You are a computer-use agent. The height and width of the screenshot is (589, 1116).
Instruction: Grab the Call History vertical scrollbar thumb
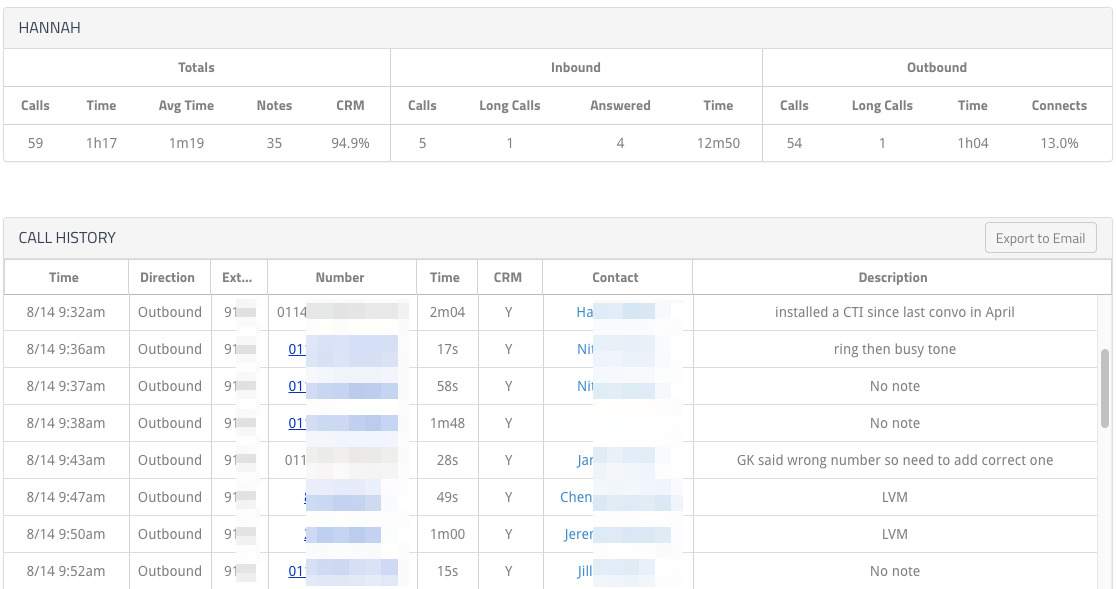click(x=1105, y=388)
